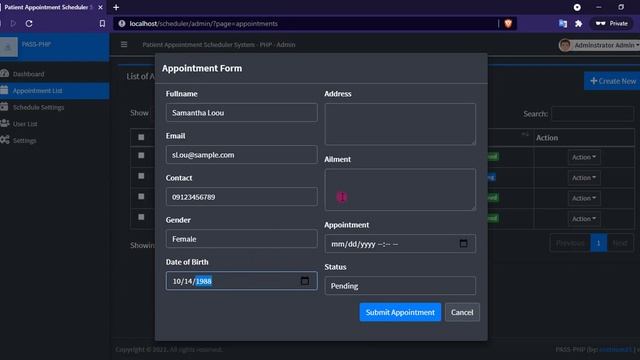Open Administrator Admin user dropdown

pyautogui.click(x=599, y=45)
